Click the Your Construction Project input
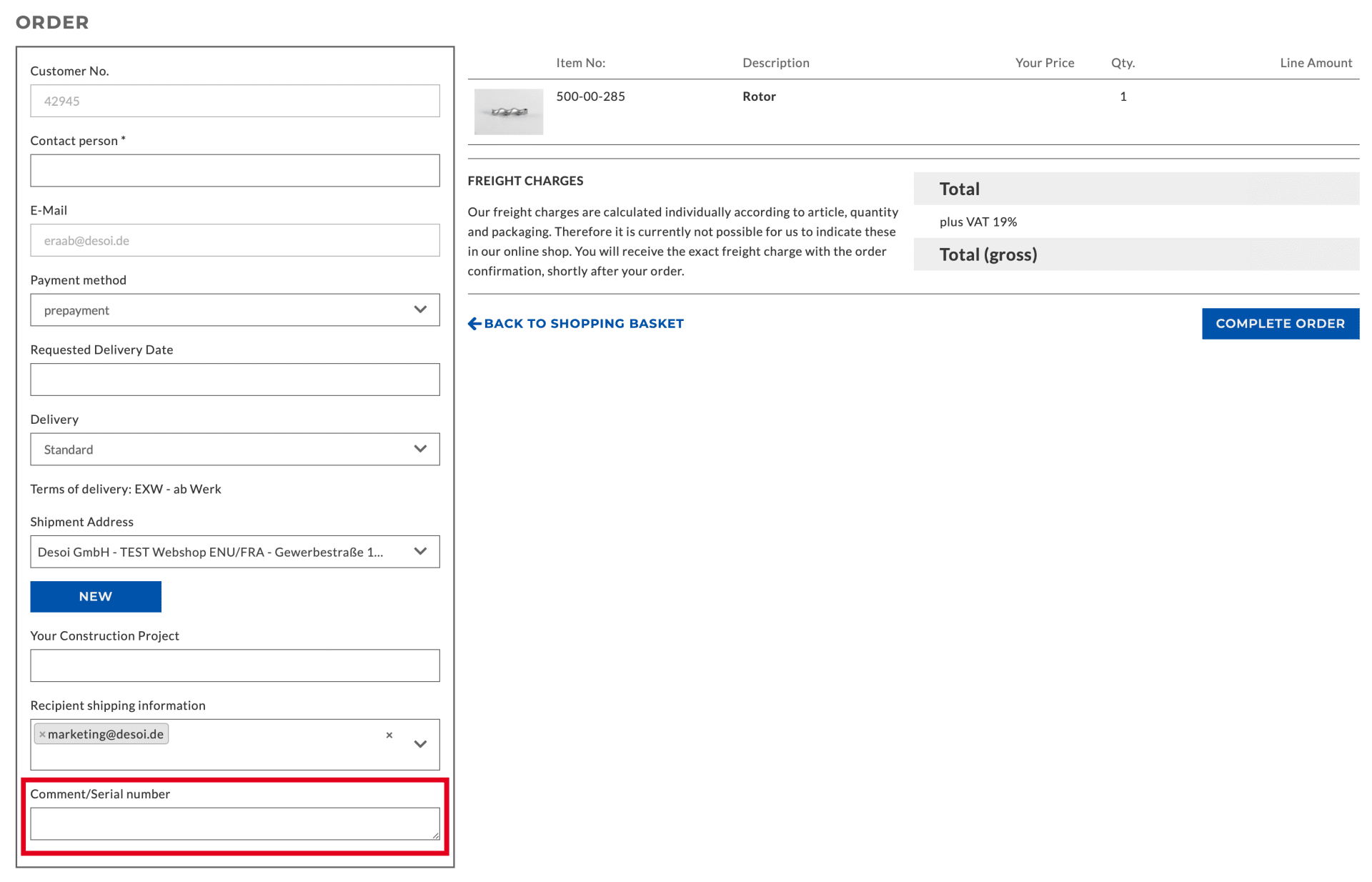This screenshot has width=1372, height=882. pyautogui.click(x=234, y=665)
